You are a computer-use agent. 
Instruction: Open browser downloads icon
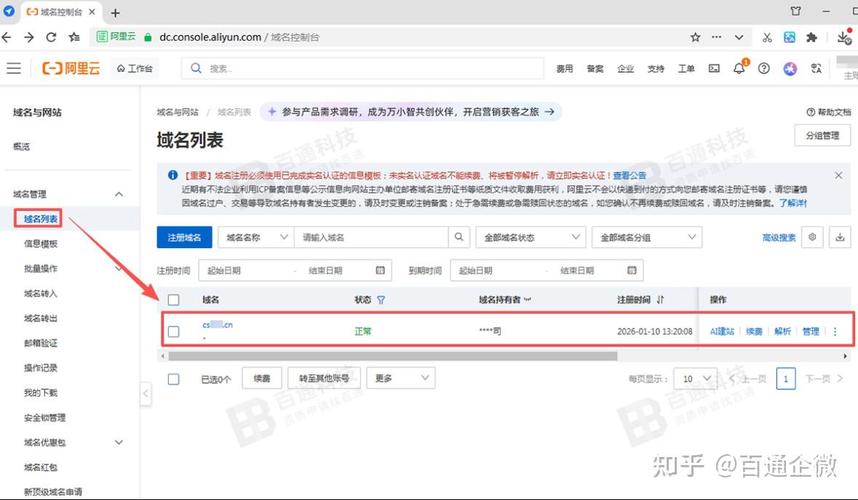tap(844, 37)
